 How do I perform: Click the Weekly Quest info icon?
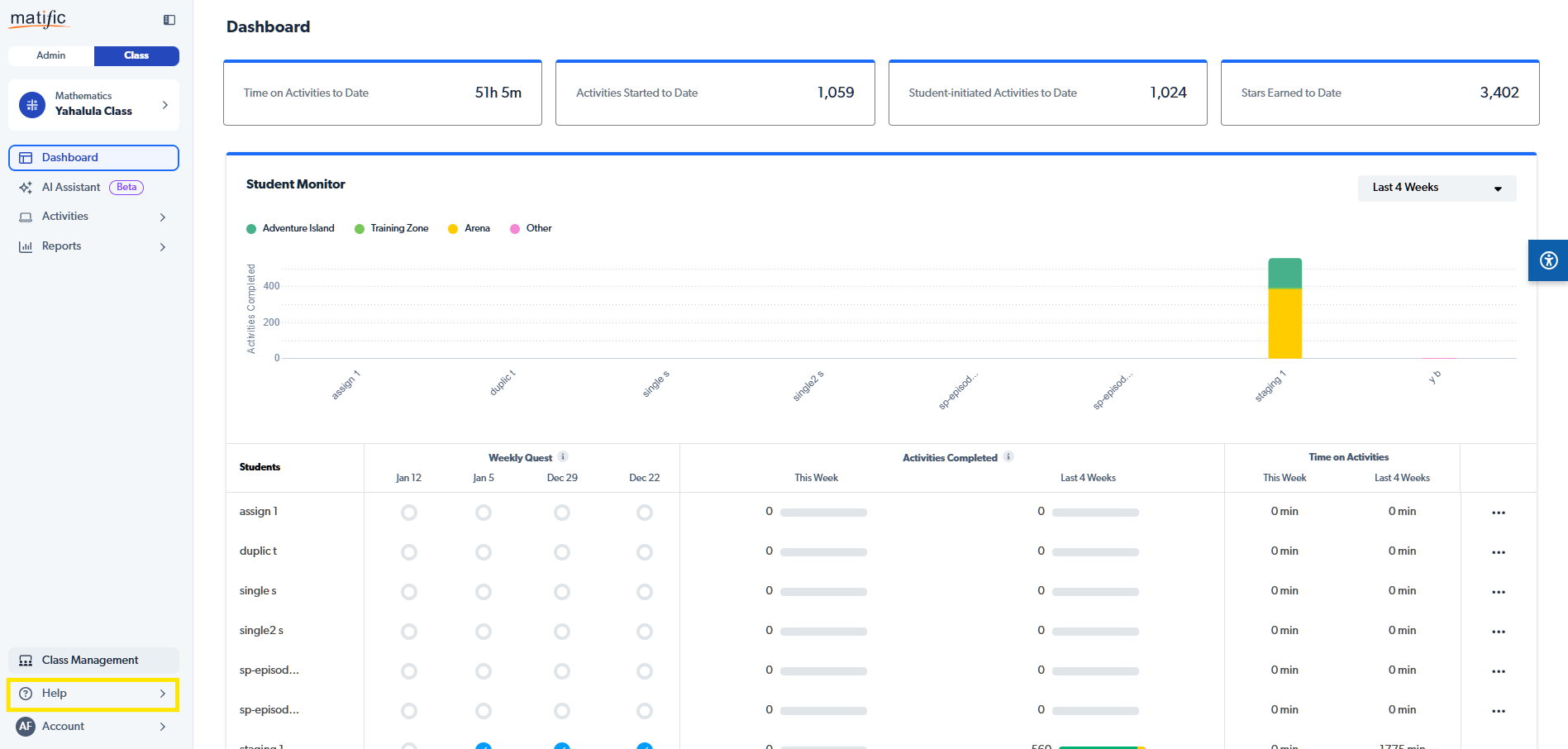[x=563, y=457]
